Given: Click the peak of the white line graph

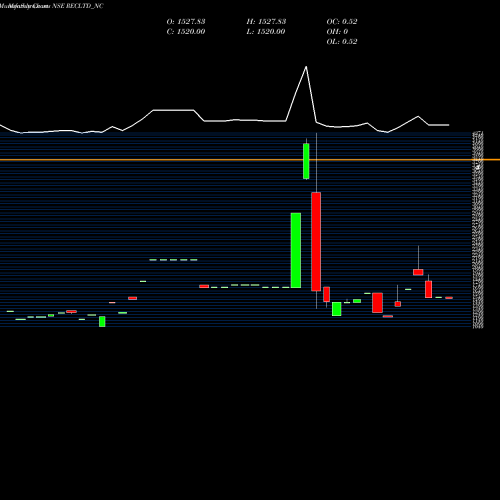Looking at the screenshot, I should pyautogui.click(x=306, y=67).
